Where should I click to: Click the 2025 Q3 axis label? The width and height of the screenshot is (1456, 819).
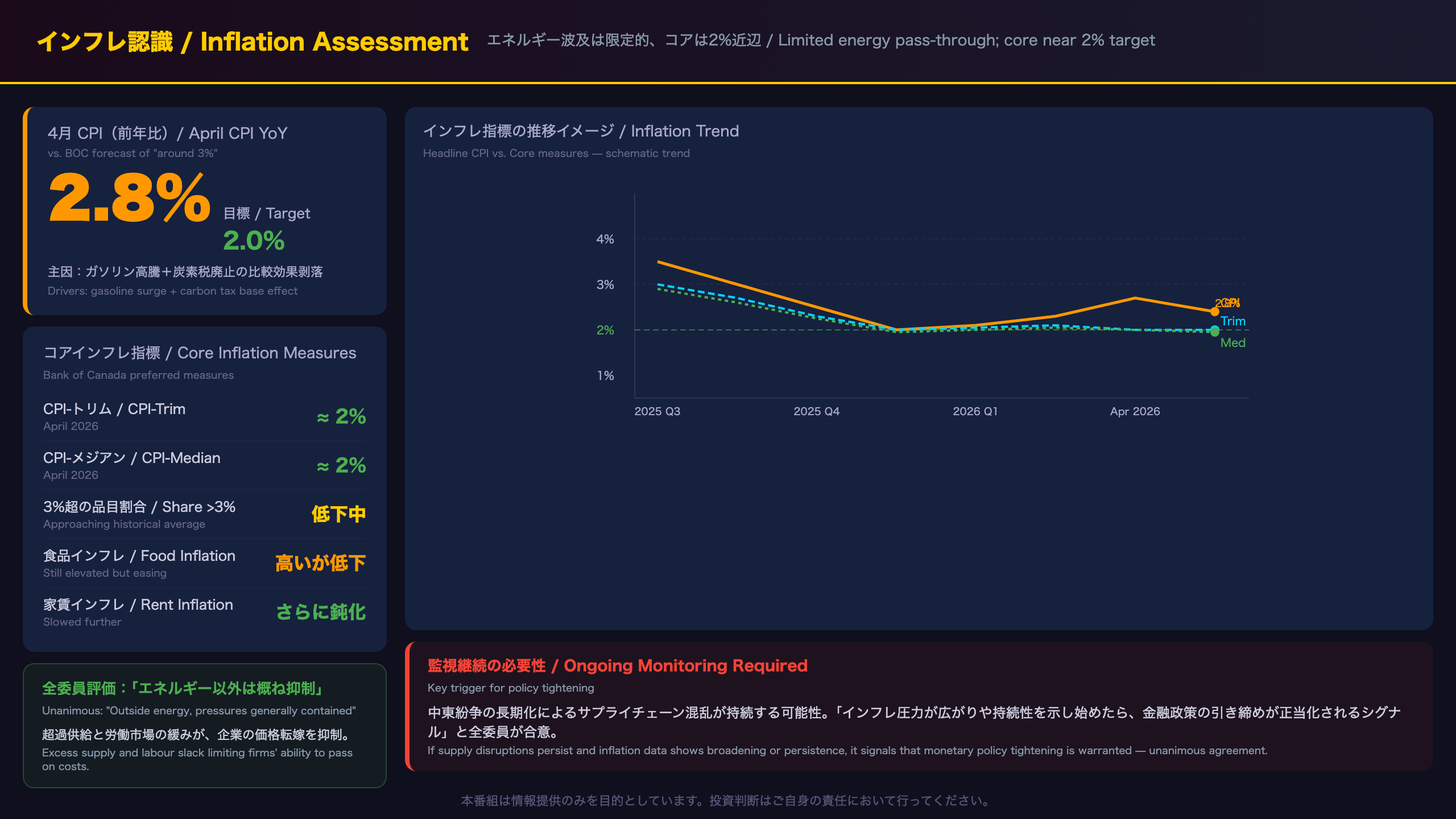pyautogui.click(x=657, y=411)
